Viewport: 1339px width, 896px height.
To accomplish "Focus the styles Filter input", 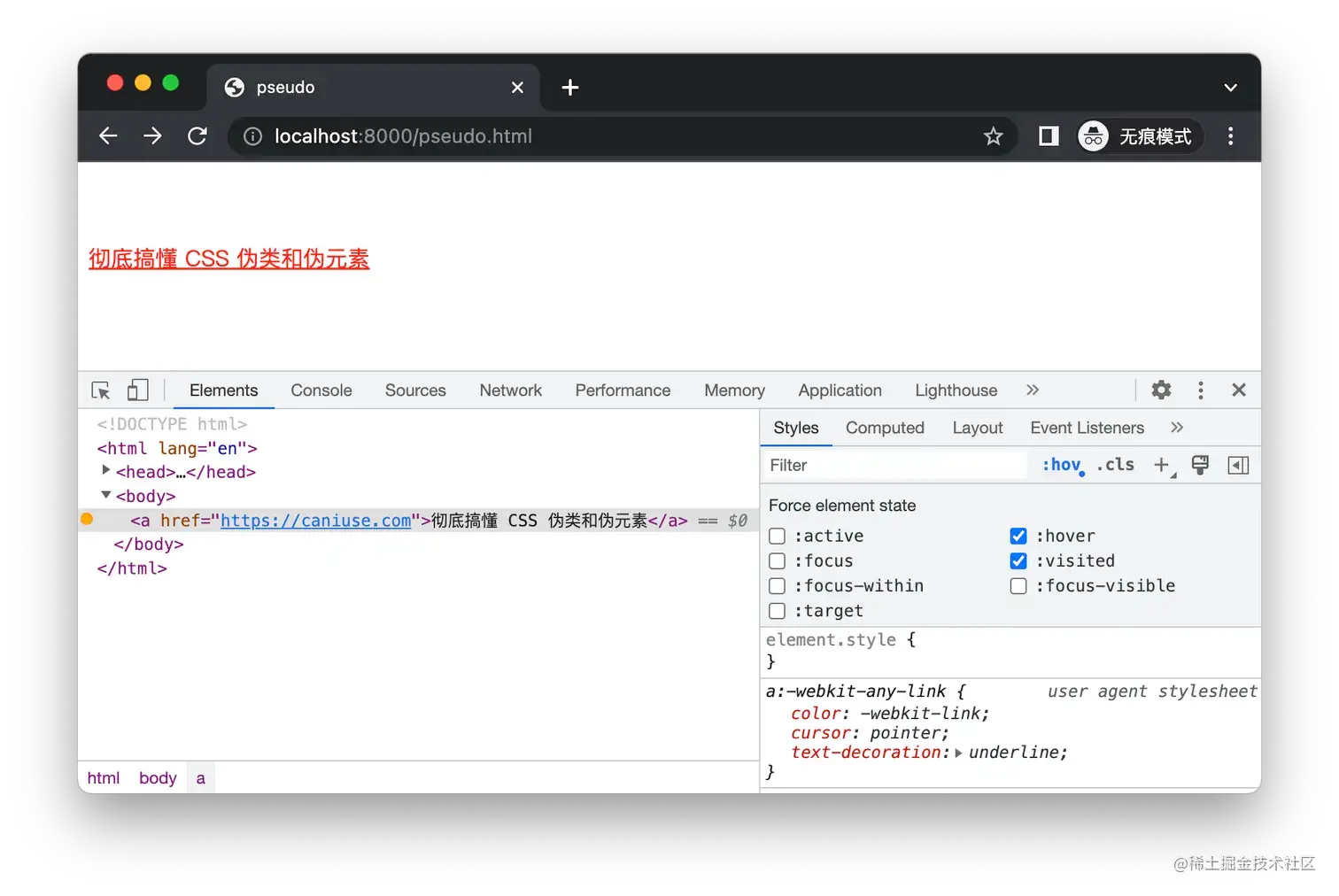I will point(894,465).
